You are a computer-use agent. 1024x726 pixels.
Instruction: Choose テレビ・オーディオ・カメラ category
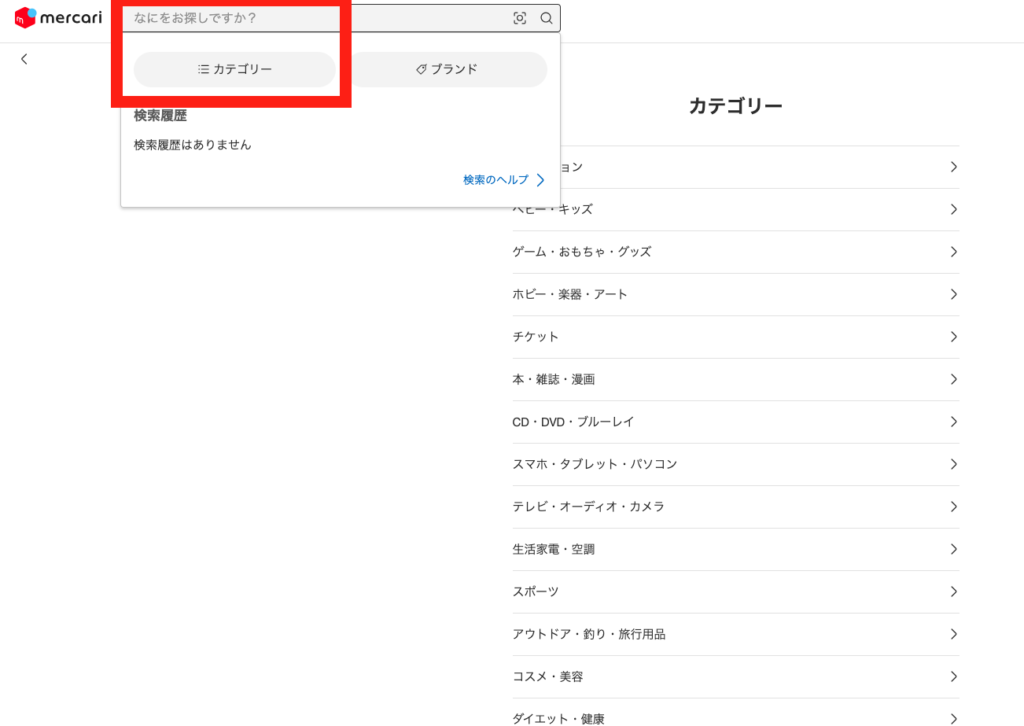(735, 507)
